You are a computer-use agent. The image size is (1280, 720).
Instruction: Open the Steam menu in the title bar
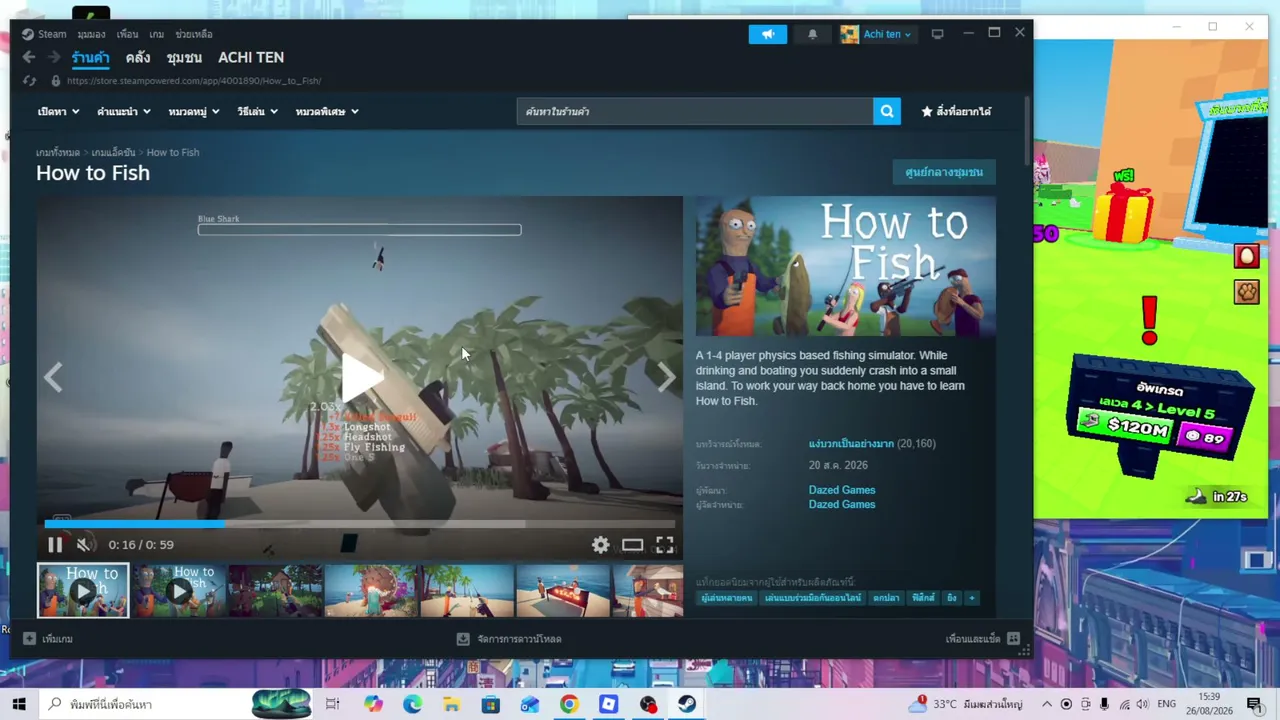pos(52,34)
